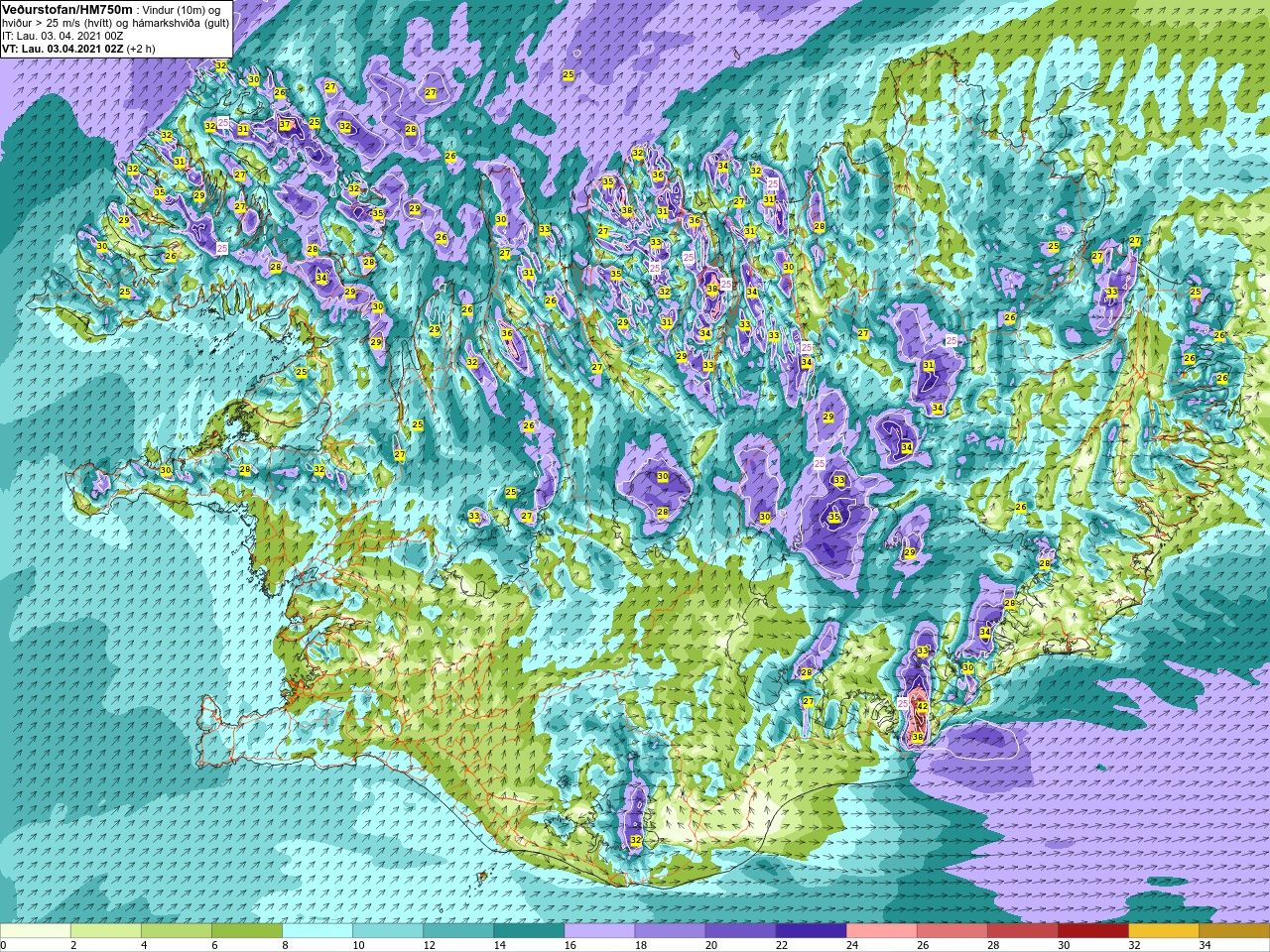The image size is (1270, 952).
Task: Select the yellow 32–34 legend swatch
Action: point(1163,931)
